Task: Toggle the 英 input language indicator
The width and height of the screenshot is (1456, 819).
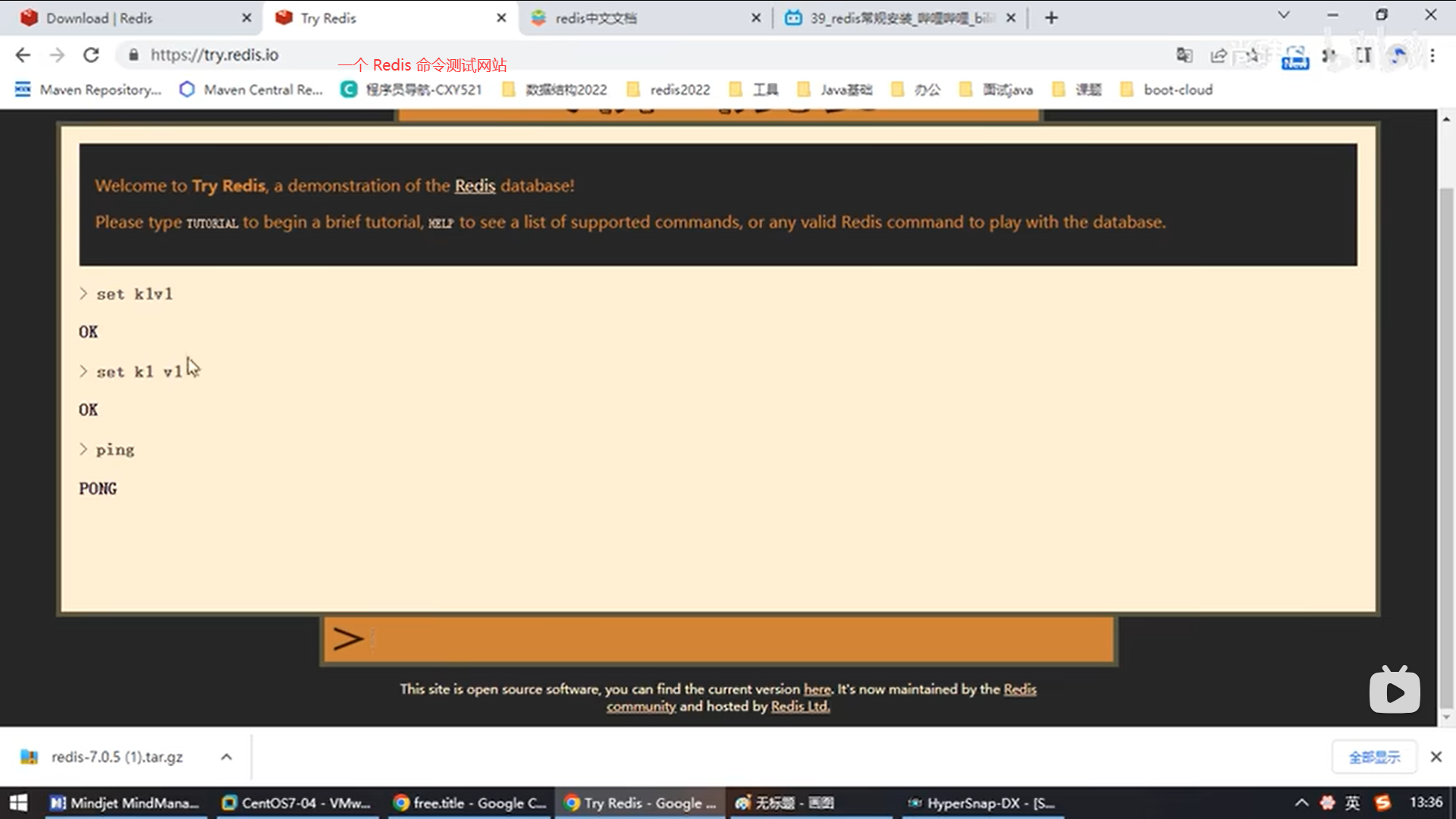Action: (x=1352, y=802)
